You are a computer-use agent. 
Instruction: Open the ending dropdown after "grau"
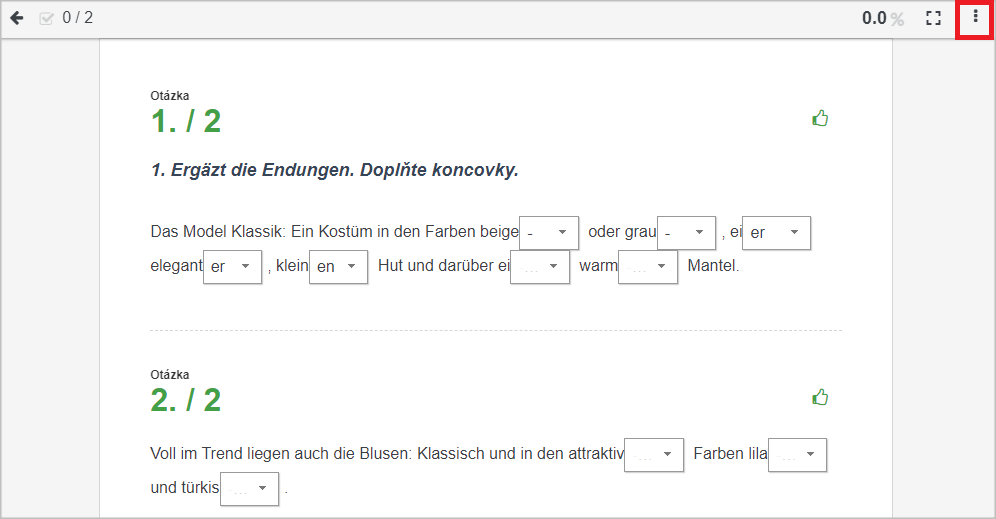[x=687, y=233]
